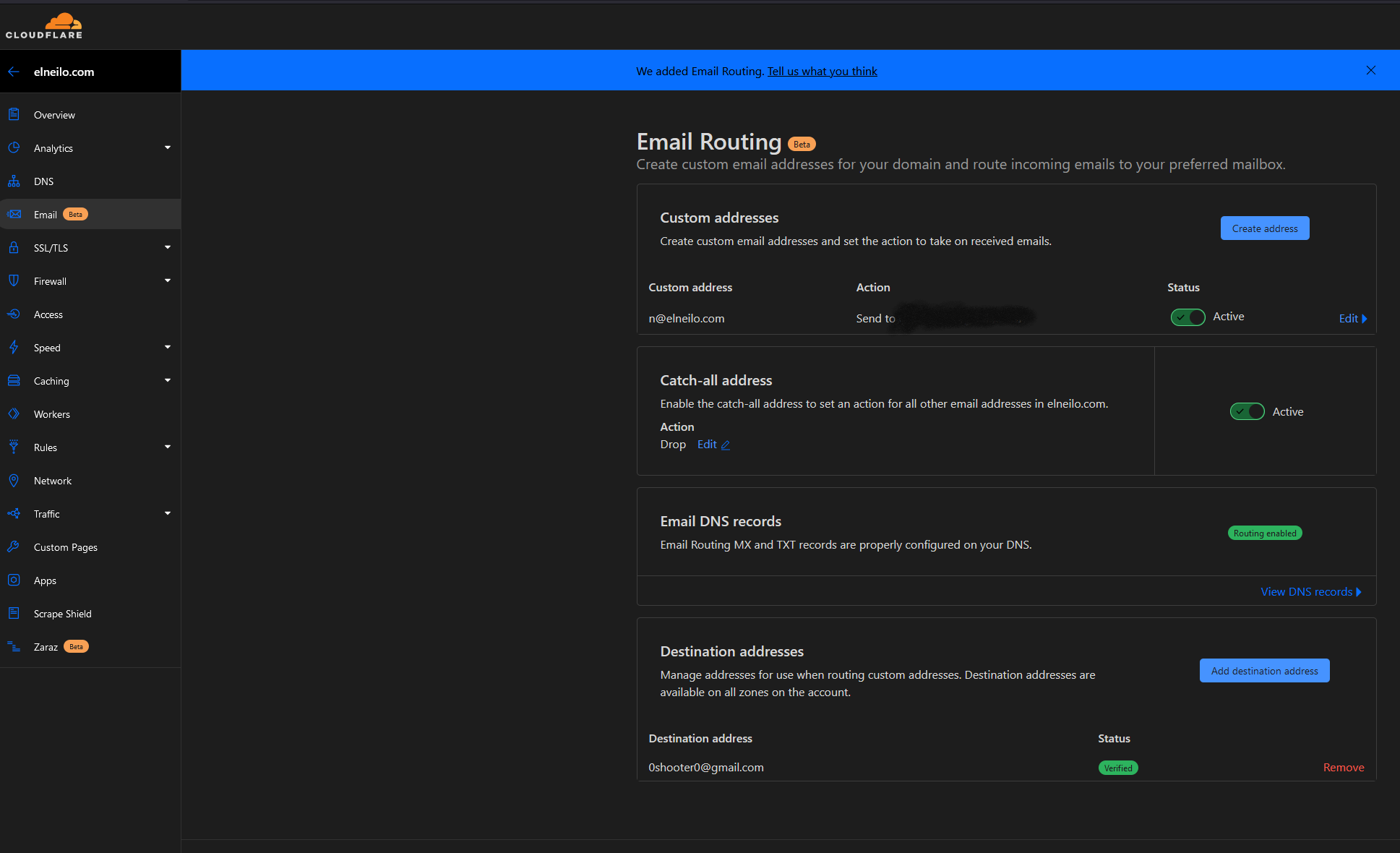Open DNS via its network icon
The width and height of the screenshot is (1400, 853).
(14, 181)
